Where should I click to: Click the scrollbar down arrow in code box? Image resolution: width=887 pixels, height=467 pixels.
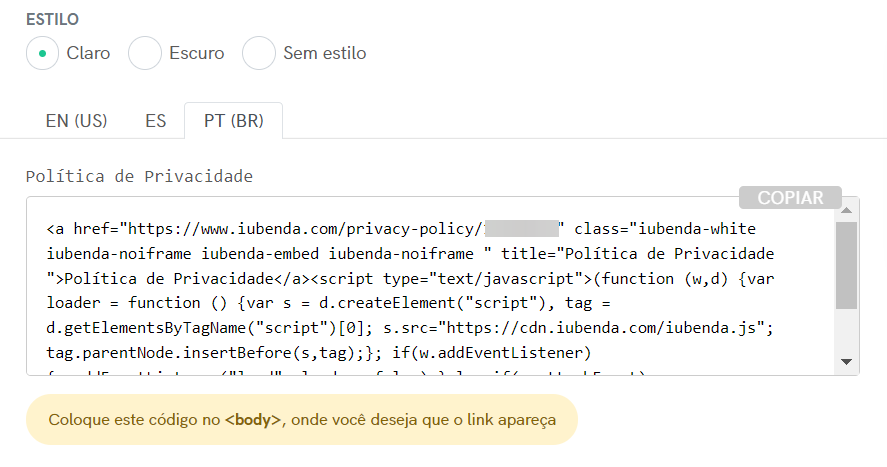click(846, 362)
